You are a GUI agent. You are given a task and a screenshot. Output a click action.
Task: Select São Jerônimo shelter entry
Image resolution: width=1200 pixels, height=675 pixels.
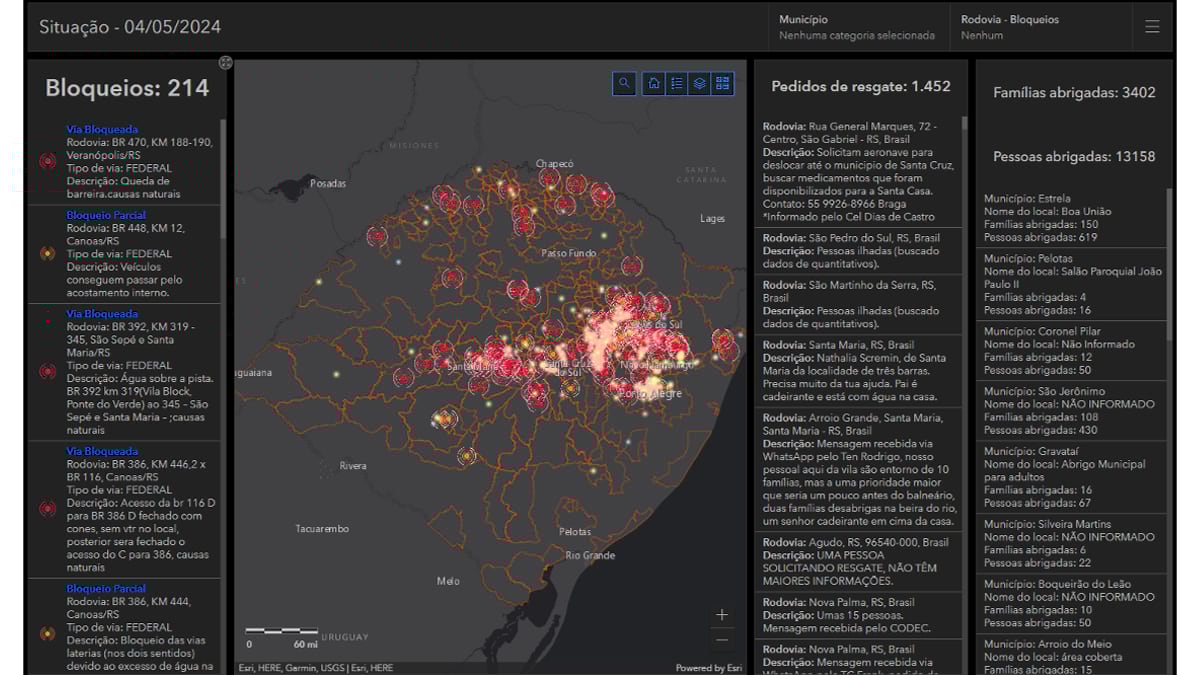point(1070,410)
